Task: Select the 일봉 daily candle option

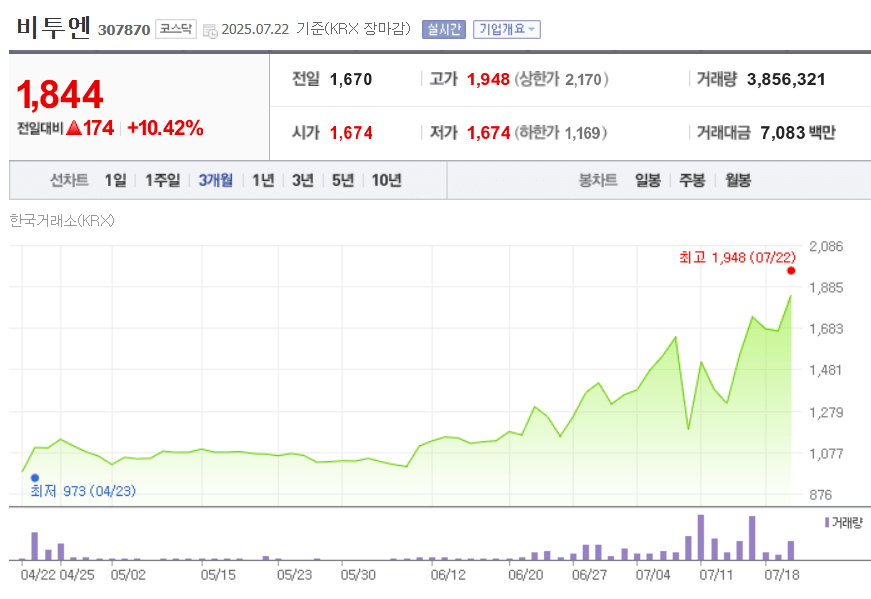Action: click(645, 180)
